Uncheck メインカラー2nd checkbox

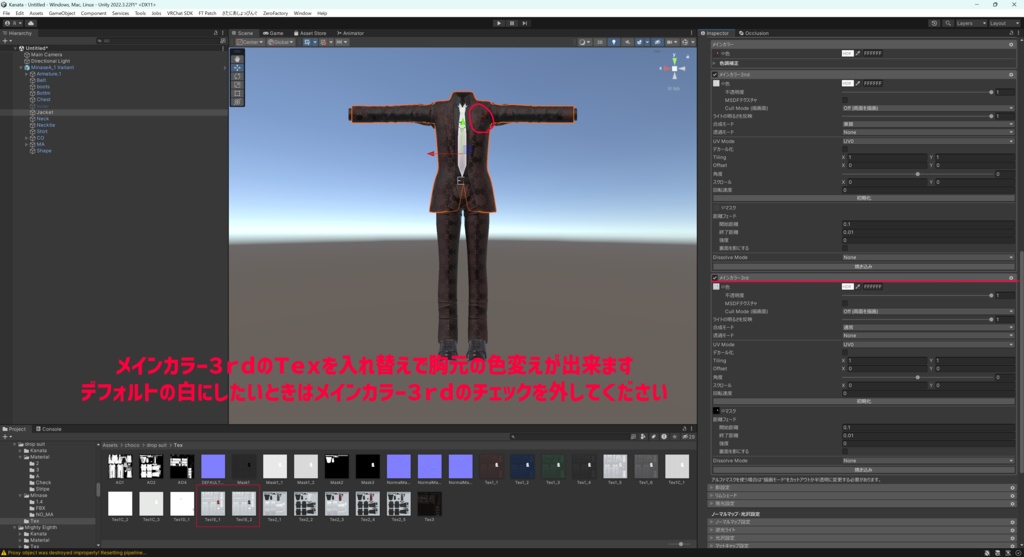click(715, 74)
